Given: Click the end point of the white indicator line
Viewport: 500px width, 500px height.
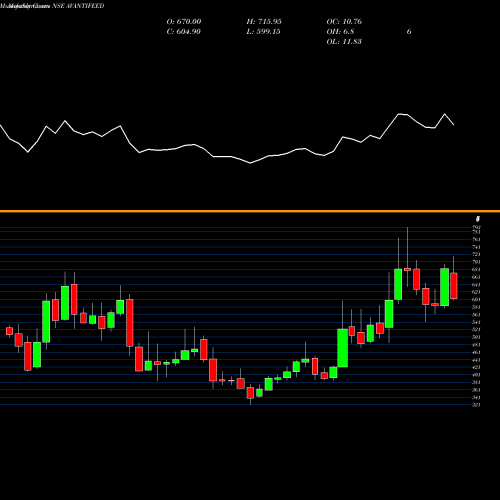Looking at the screenshot, I should click(x=454, y=125).
